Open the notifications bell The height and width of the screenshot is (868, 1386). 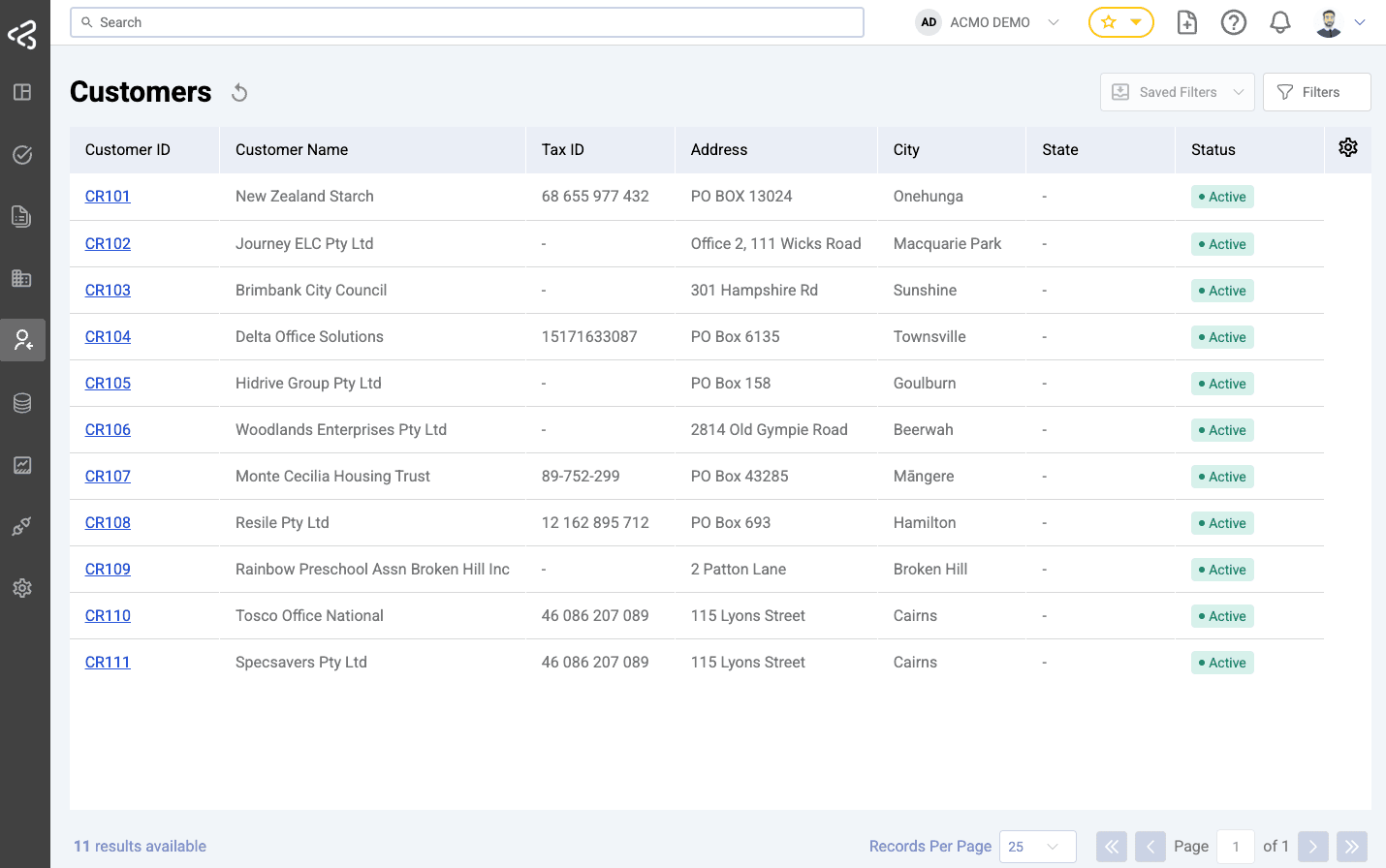(1280, 22)
